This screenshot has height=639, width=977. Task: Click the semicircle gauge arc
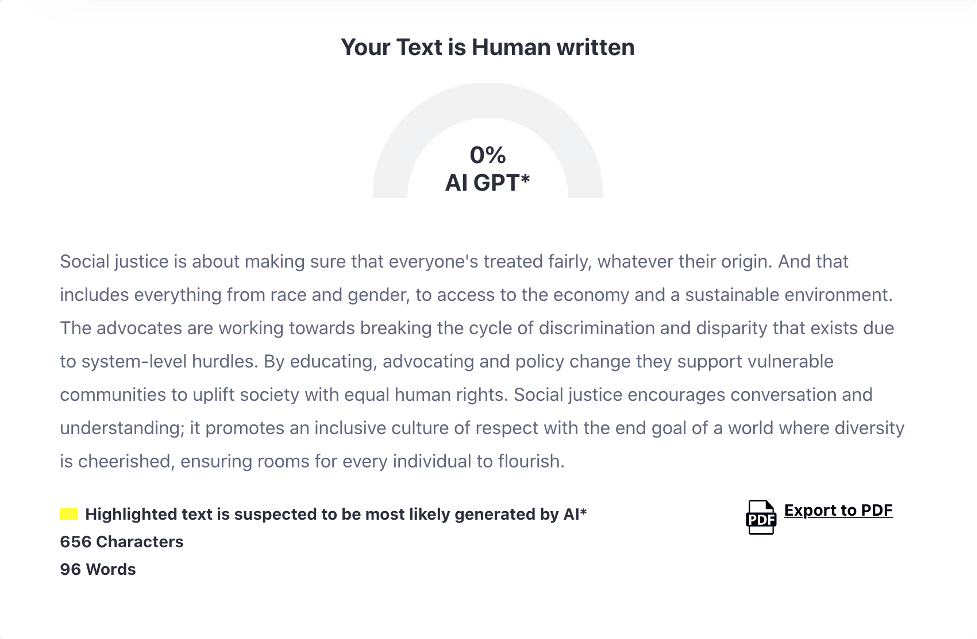488,100
